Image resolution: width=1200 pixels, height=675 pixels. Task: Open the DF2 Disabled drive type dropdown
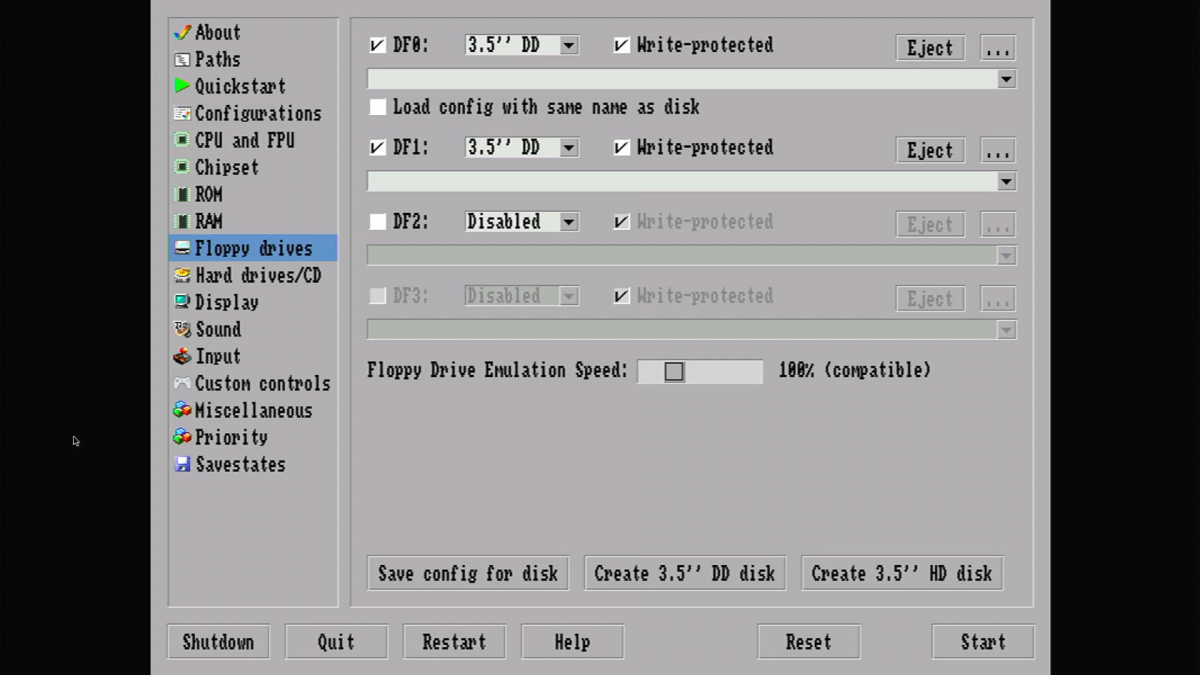click(568, 222)
